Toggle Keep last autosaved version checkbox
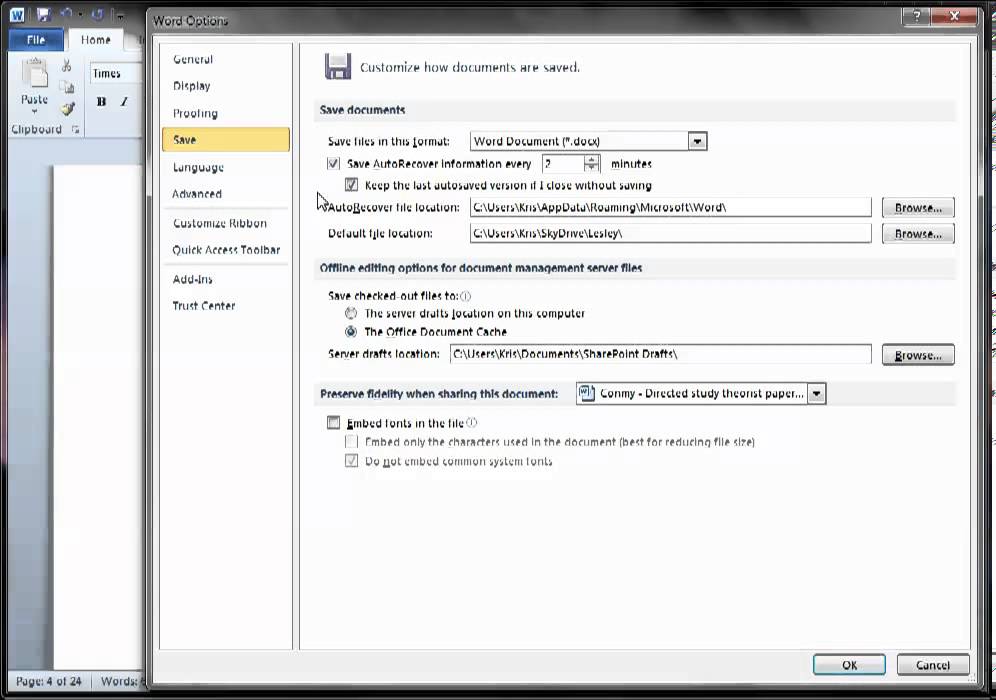 point(351,185)
